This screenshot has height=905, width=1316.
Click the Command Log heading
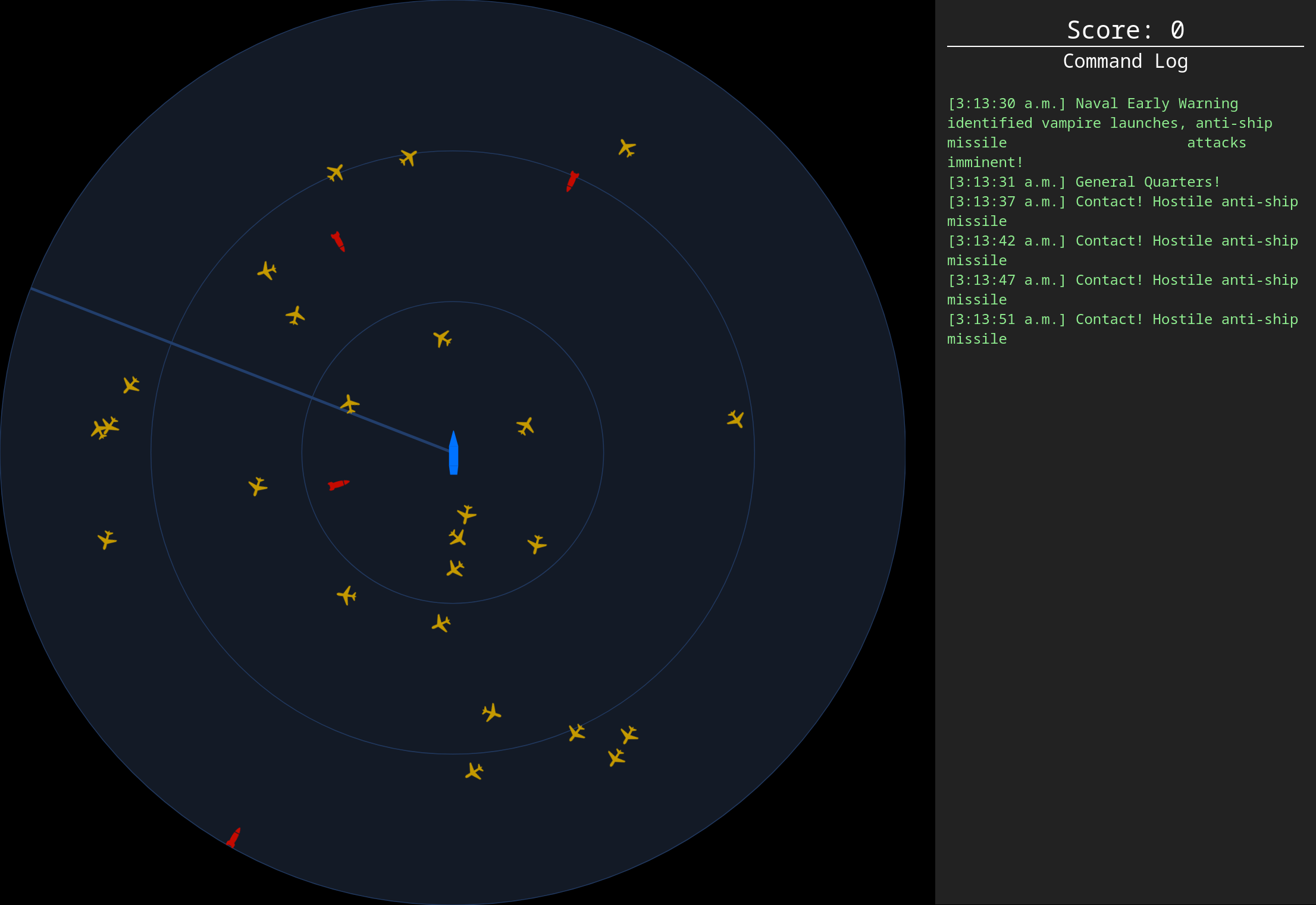point(1124,61)
